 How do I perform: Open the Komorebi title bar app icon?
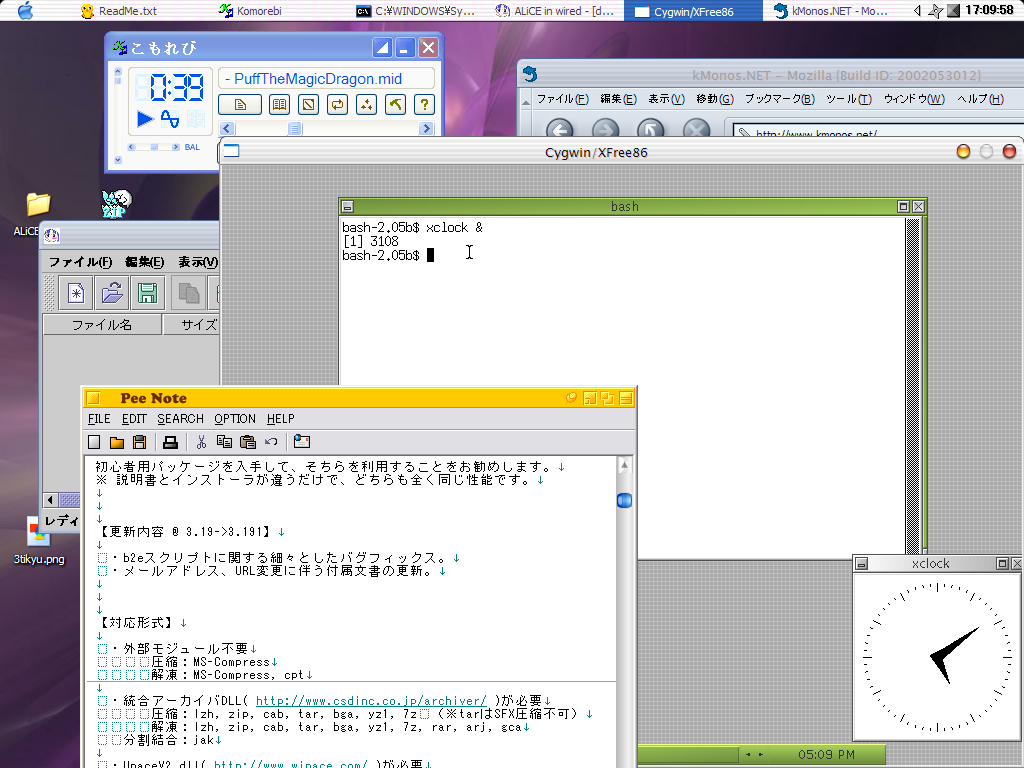tap(120, 48)
